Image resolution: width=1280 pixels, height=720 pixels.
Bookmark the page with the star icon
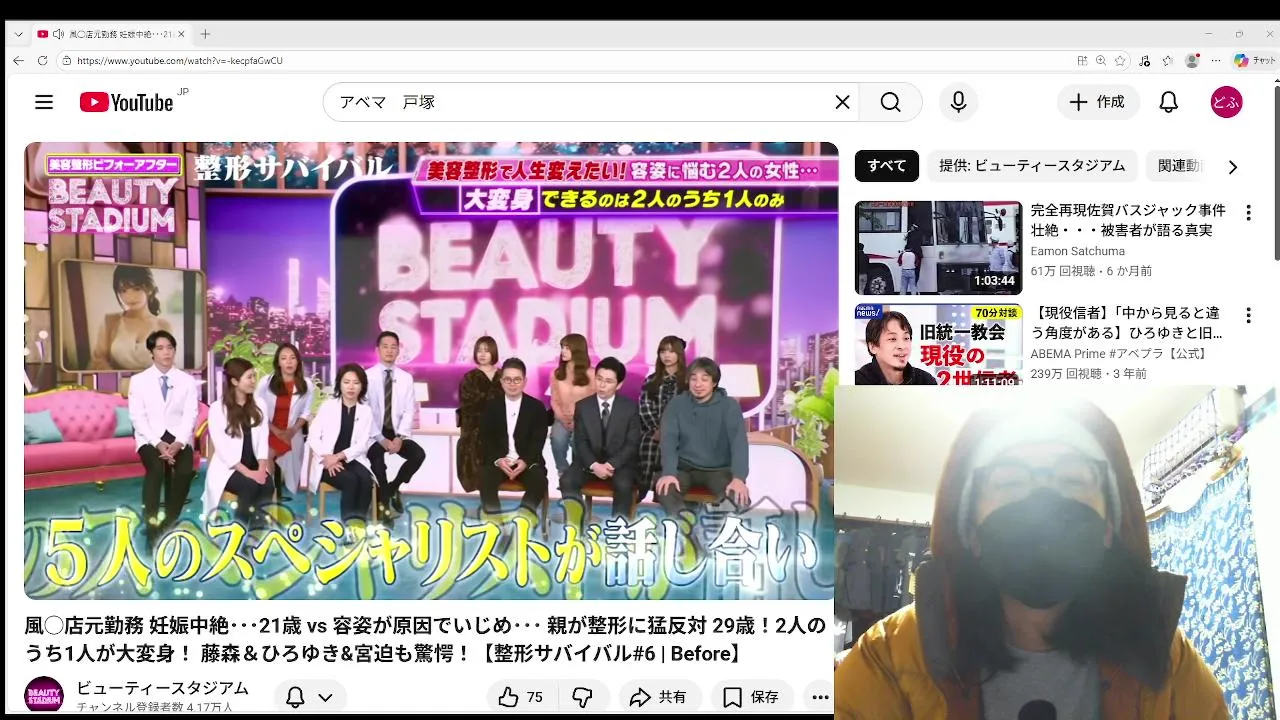(1120, 60)
